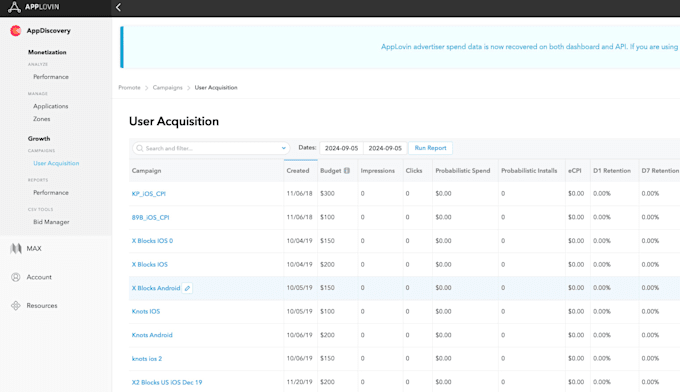Image resolution: width=680 pixels, height=392 pixels.
Task: Click Monetization heading in sidebar
Action: click(x=47, y=52)
